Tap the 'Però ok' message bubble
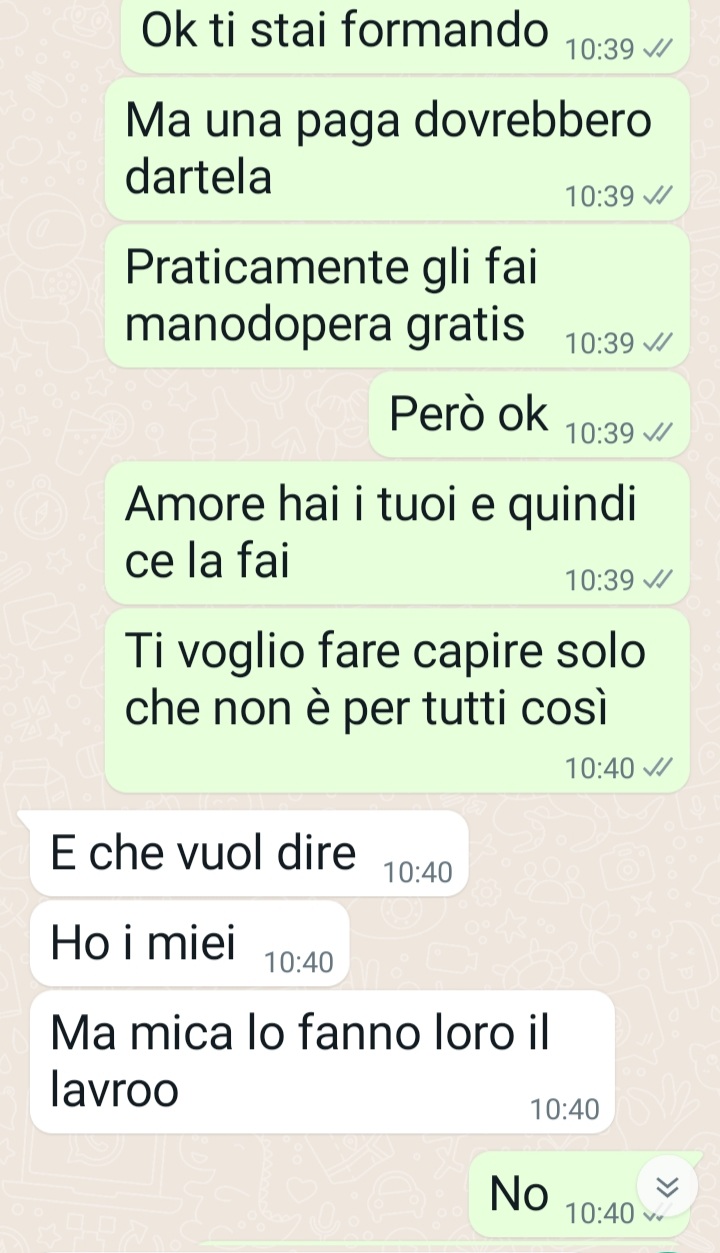Image resolution: width=720 pixels, height=1253 pixels. click(x=529, y=415)
